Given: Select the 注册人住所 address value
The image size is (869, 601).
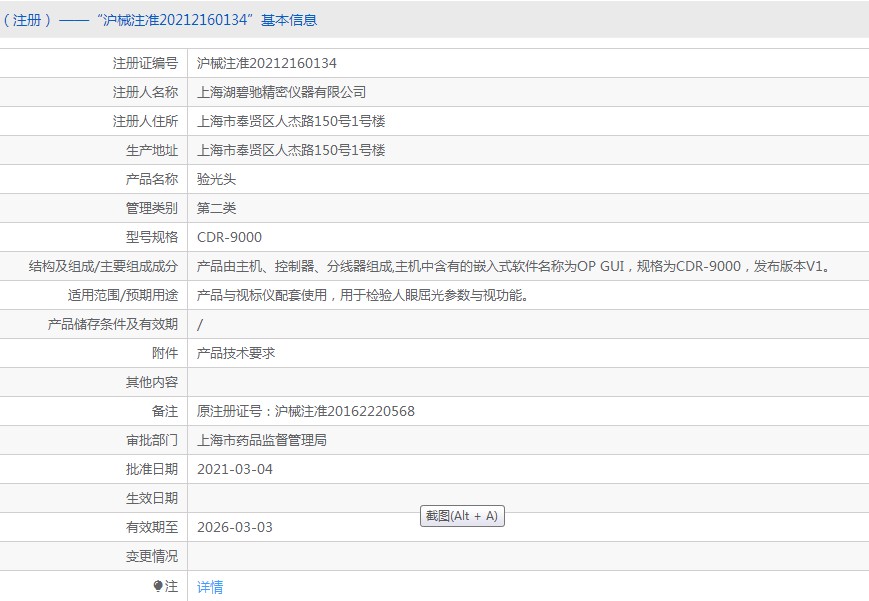Looking at the screenshot, I should tap(291, 121).
